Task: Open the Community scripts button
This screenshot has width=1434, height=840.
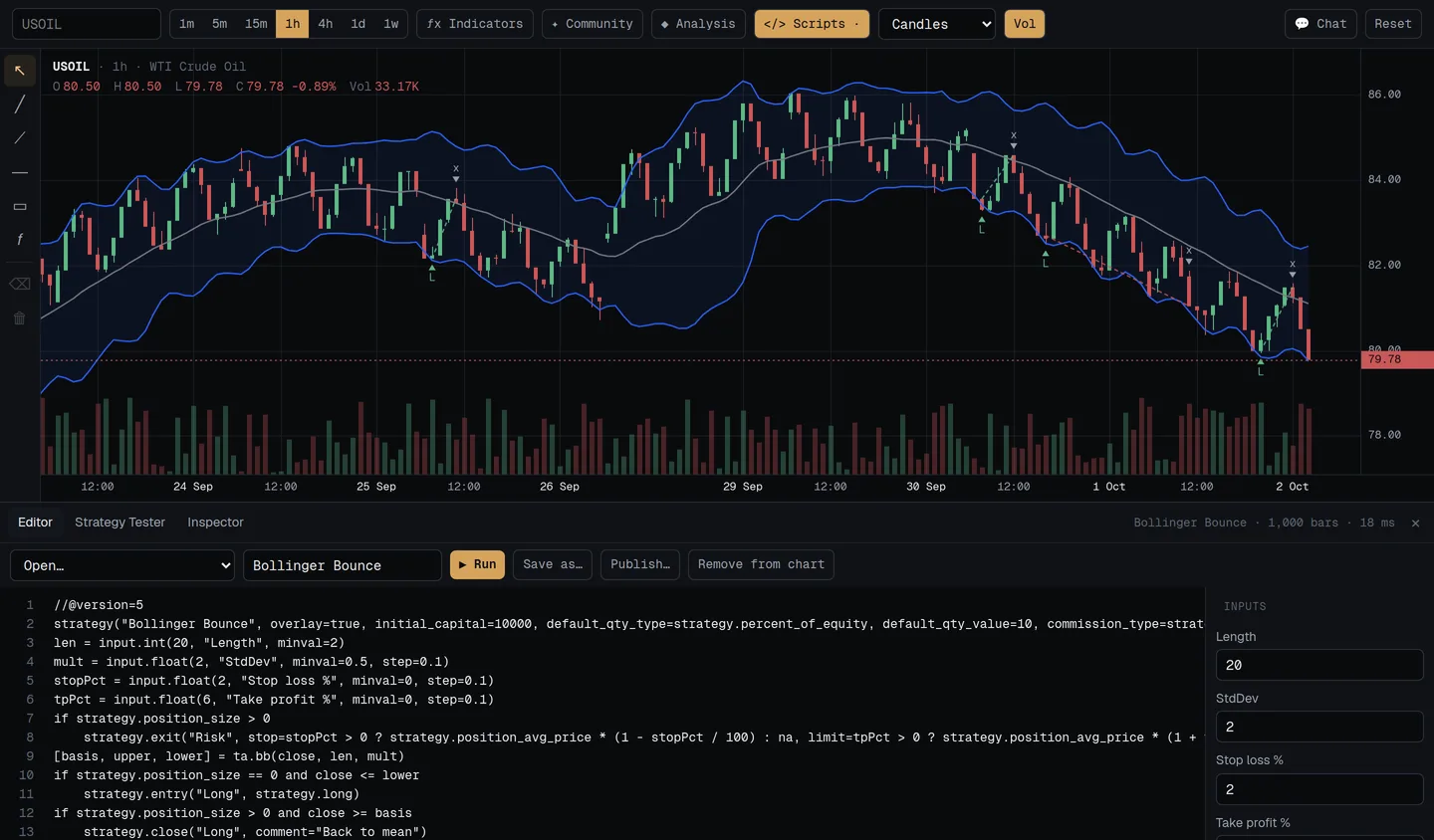Action: click(593, 24)
